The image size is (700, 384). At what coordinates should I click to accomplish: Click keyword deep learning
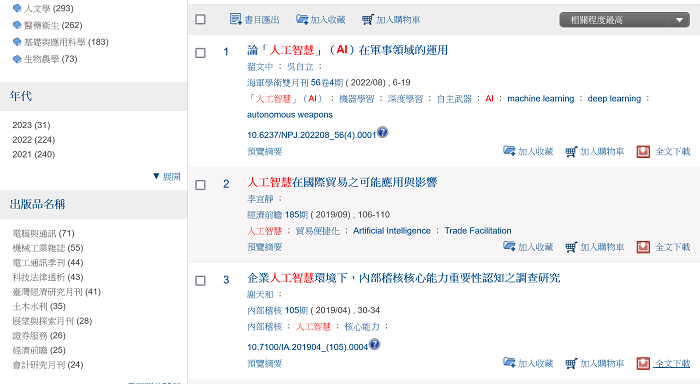point(614,99)
